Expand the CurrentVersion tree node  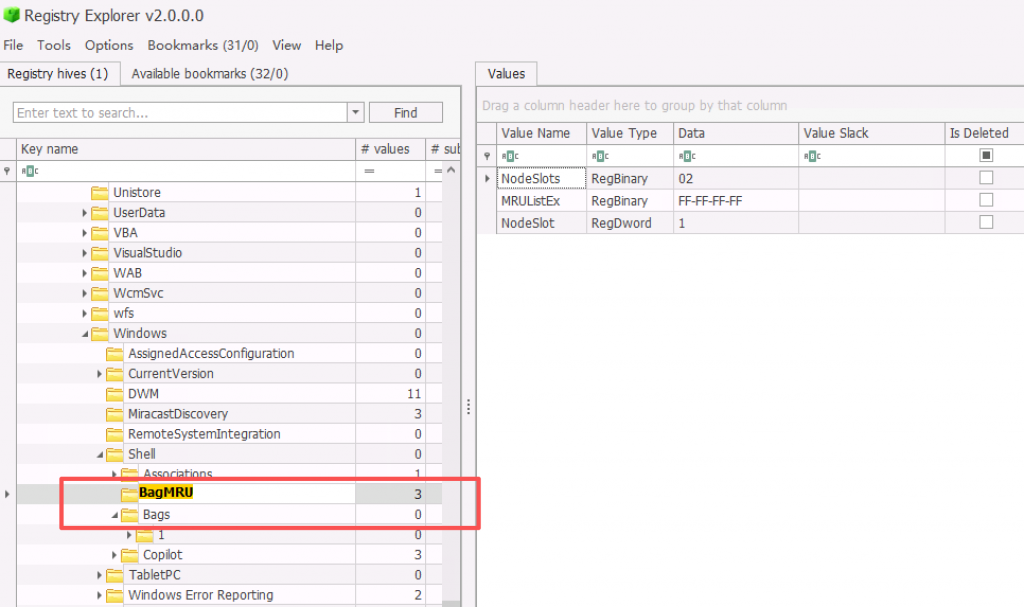99,374
